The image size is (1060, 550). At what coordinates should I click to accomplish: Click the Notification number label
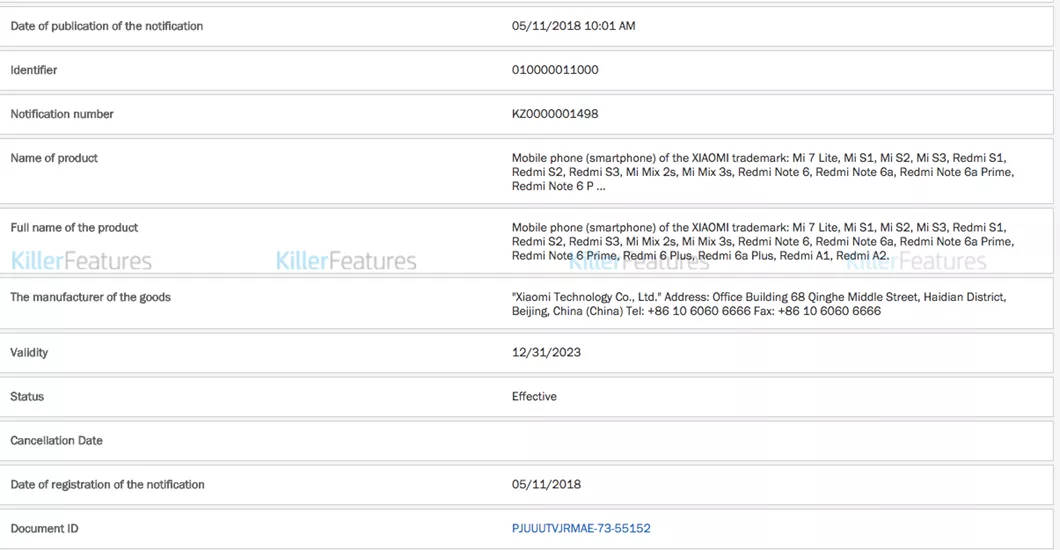coord(62,114)
